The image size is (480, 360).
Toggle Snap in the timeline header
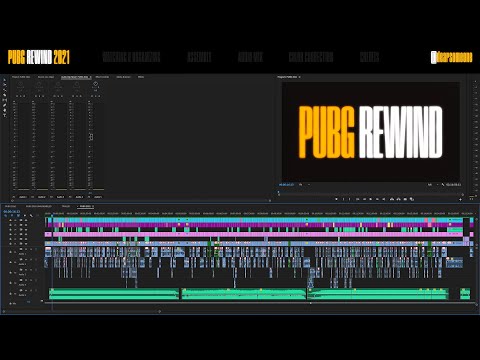[x=12, y=215]
